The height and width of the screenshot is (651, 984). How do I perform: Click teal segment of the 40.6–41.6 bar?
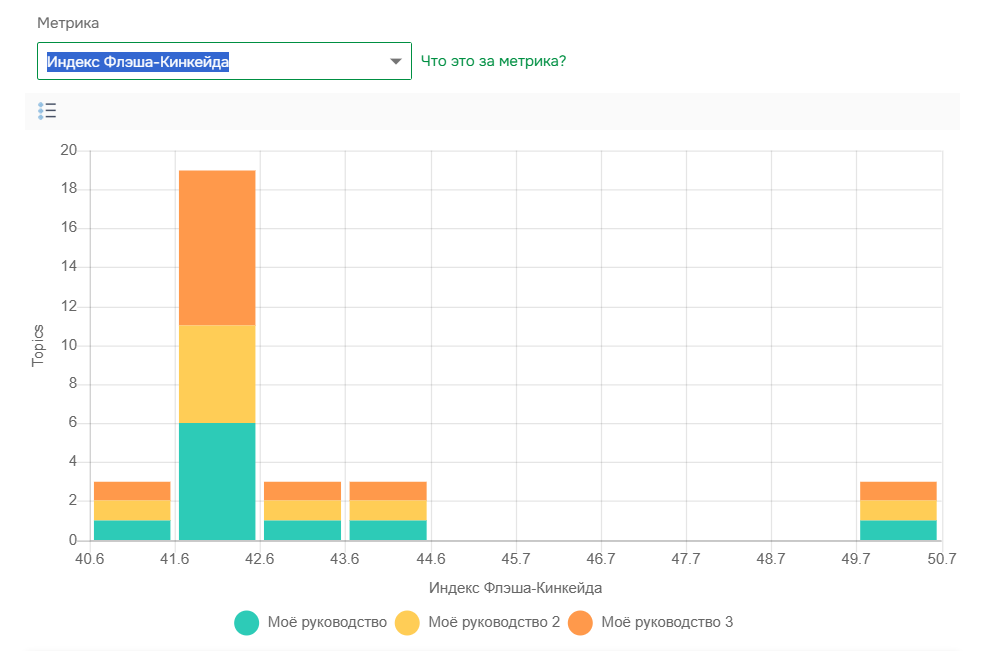pos(132,530)
